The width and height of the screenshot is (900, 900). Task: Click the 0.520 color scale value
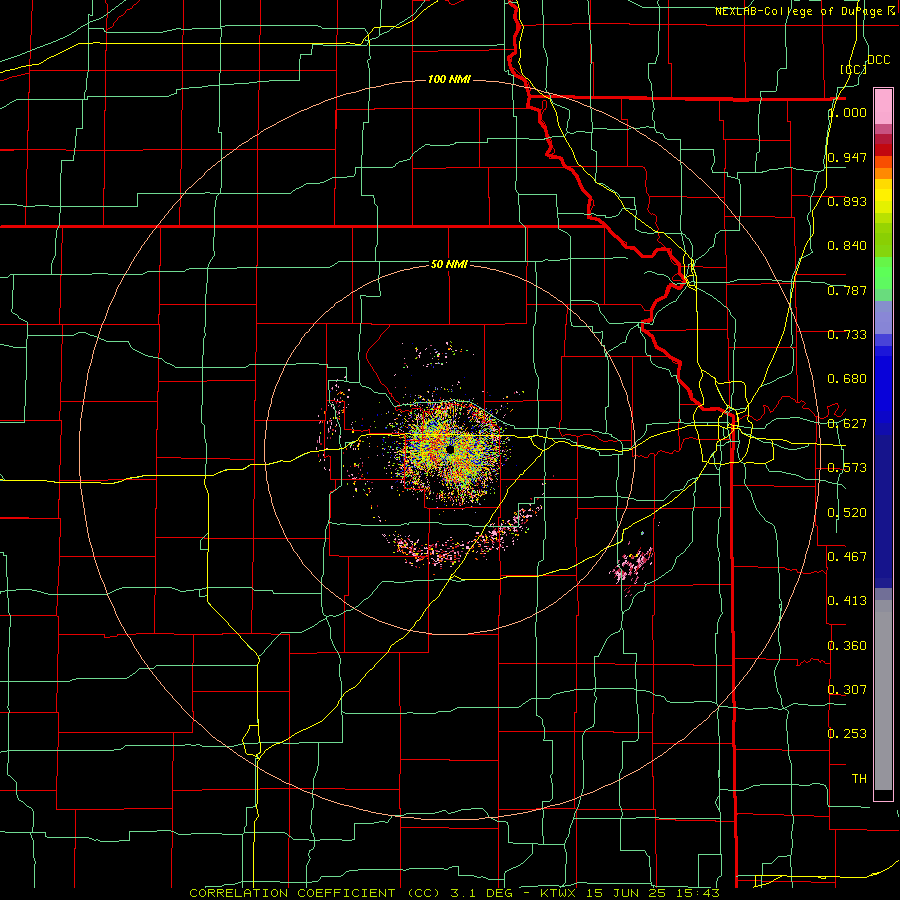point(847,513)
